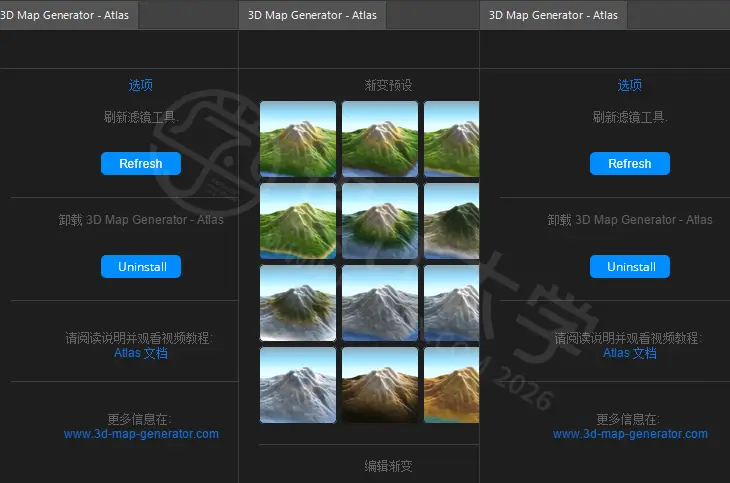Image resolution: width=730 pixels, height=483 pixels.
Task: Click Uninstall button in right panel
Action: (629, 266)
